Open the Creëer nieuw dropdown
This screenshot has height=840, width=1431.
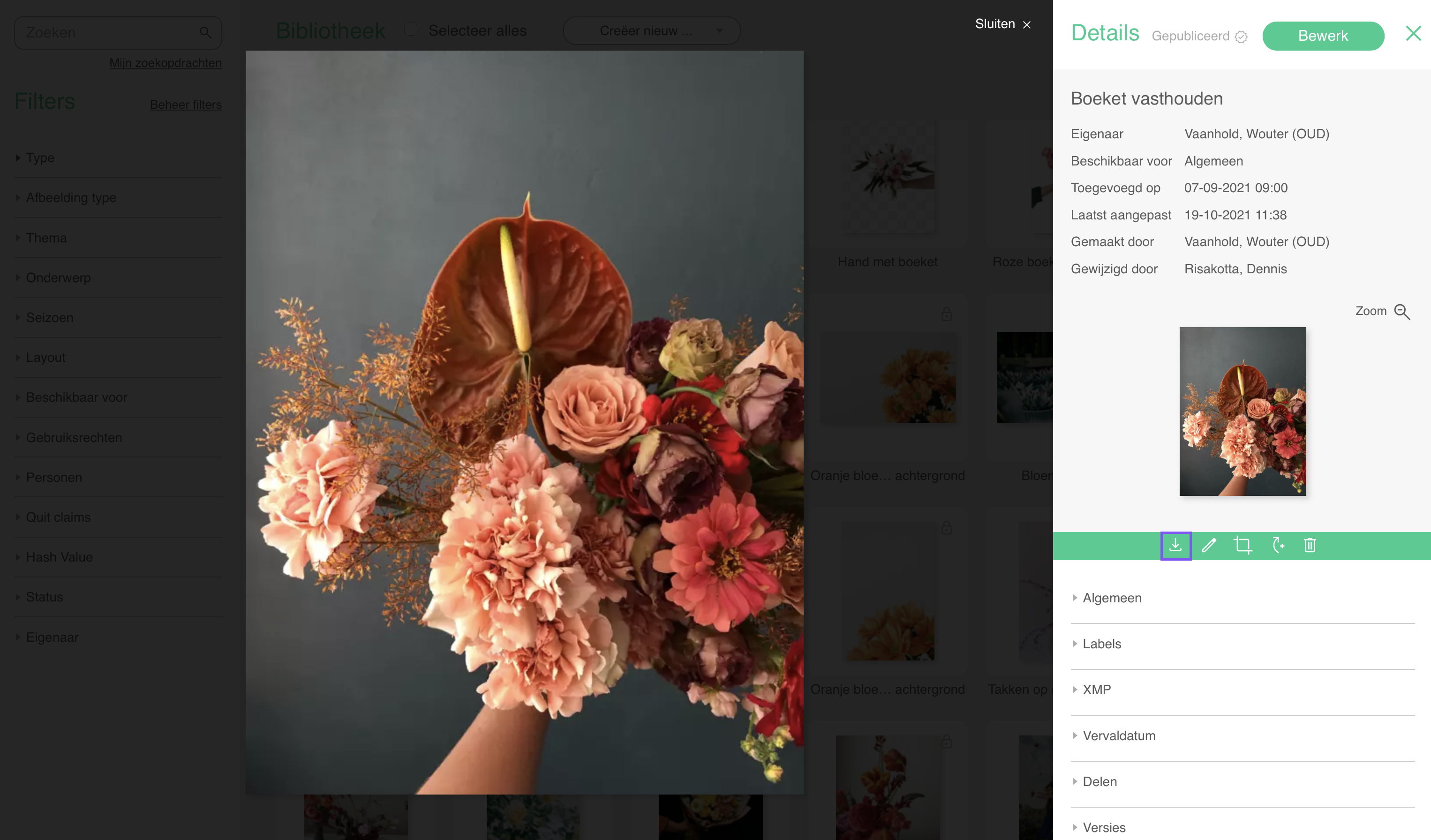651,30
